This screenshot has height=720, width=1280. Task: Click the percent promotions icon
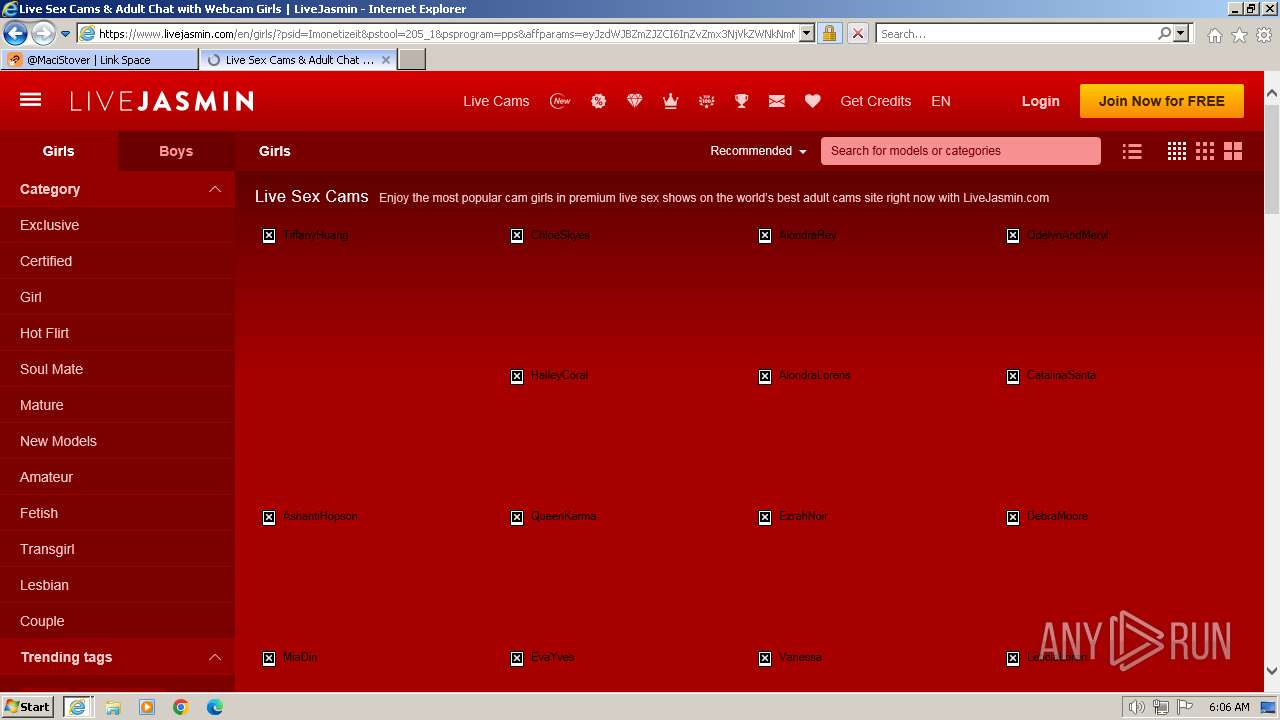(598, 101)
